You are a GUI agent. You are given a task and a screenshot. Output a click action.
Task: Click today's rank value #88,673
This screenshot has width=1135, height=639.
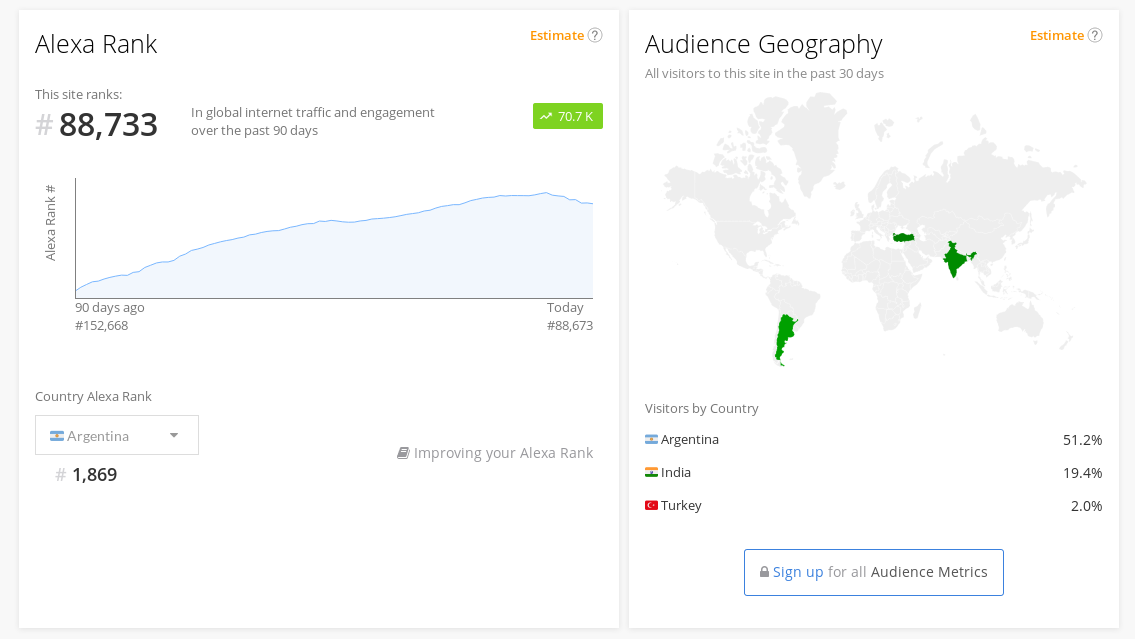(570, 326)
